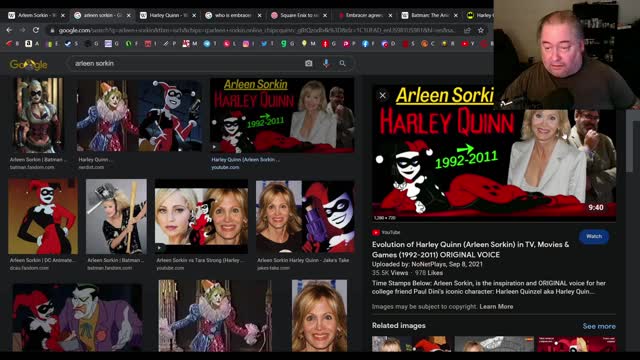Open the nerdist.com clown and Harley thumbnail

click(x=139, y=116)
